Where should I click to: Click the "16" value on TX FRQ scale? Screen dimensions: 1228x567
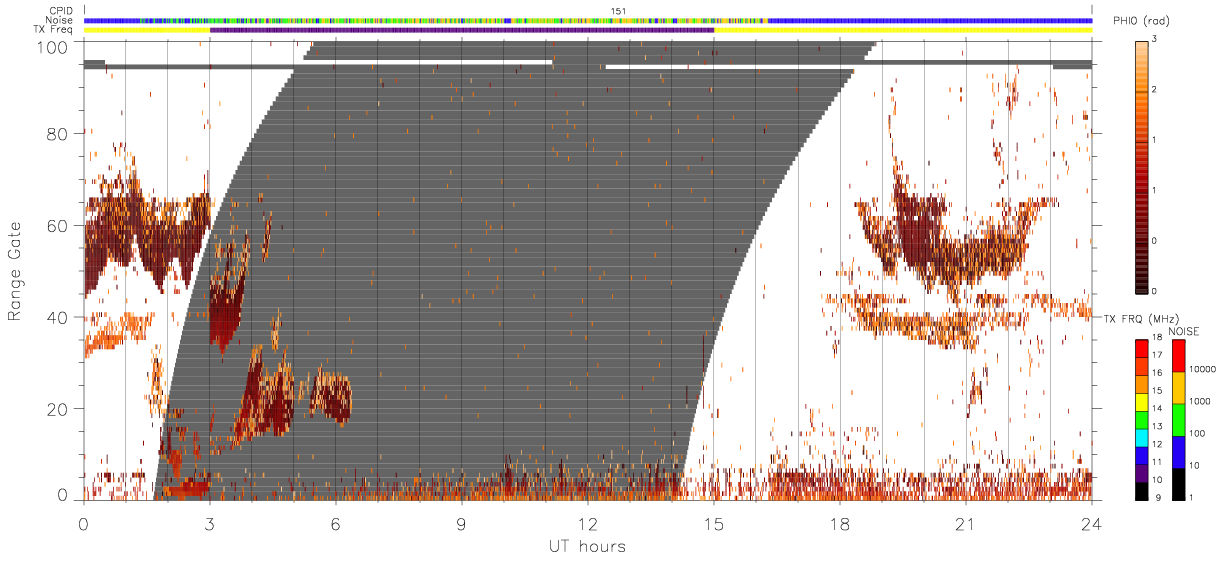1157,373
